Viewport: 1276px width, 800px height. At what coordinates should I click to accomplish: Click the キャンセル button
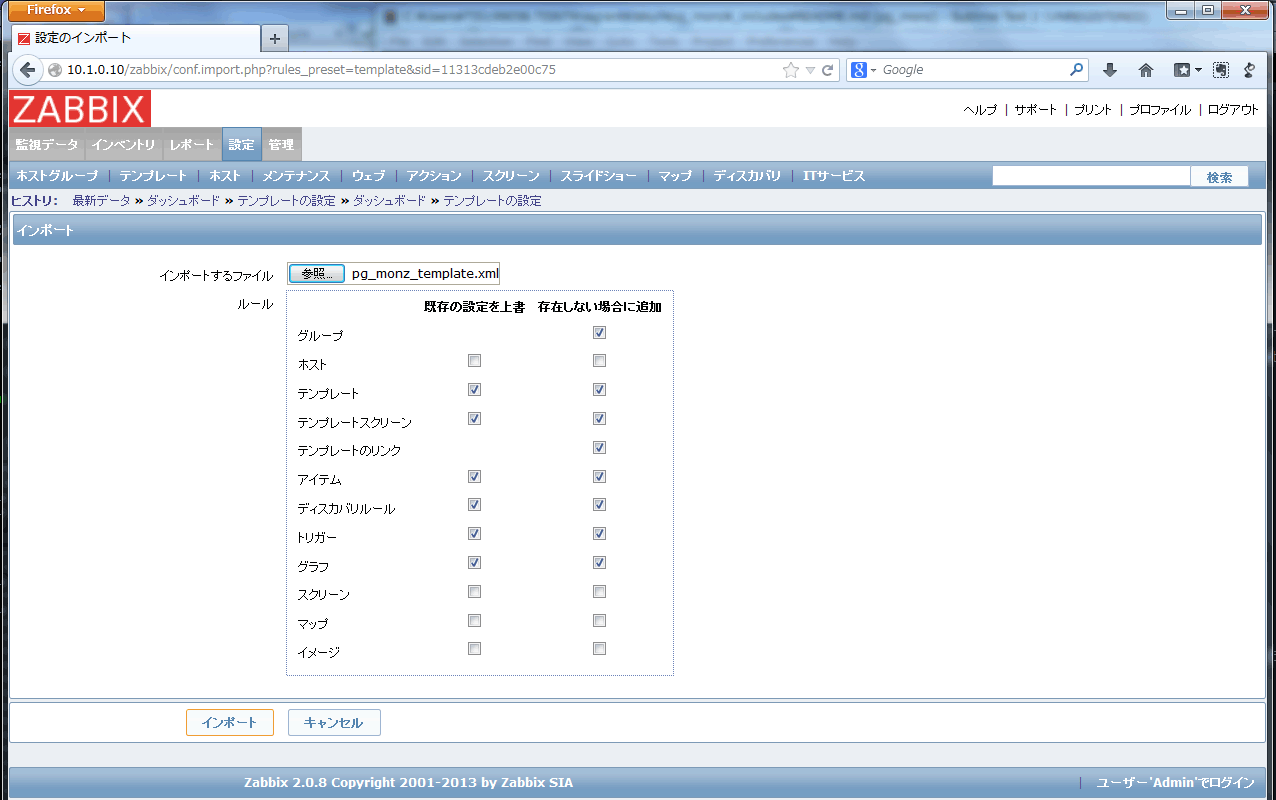(x=334, y=723)
